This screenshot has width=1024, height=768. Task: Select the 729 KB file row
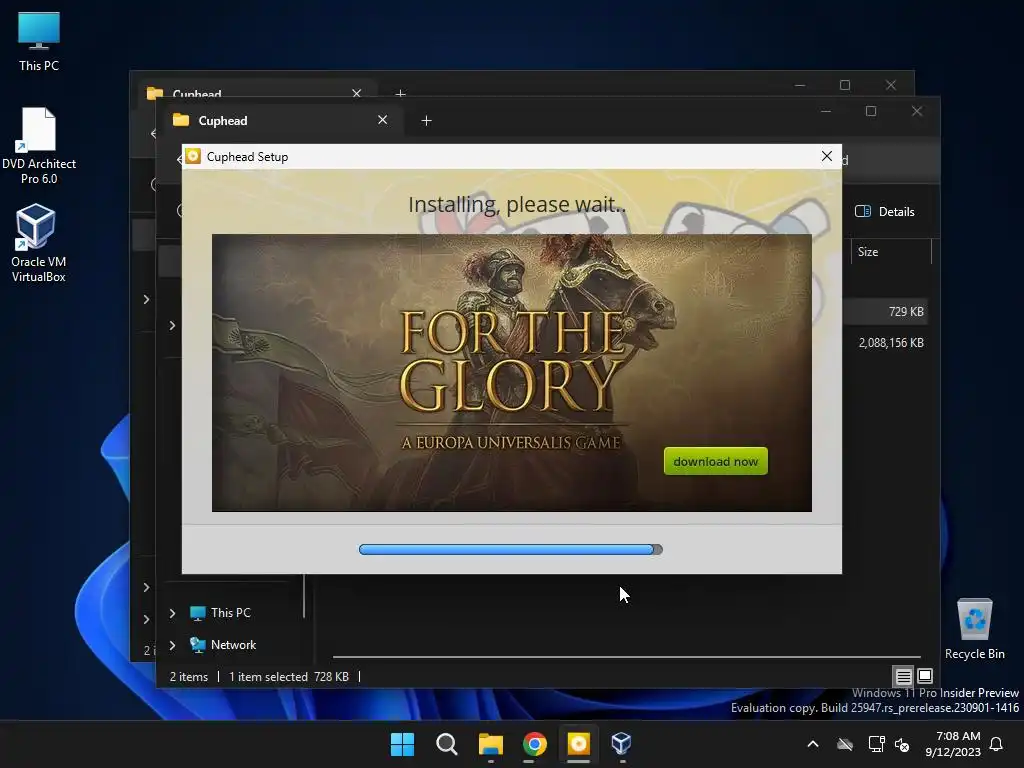click(x=888, y=312)
